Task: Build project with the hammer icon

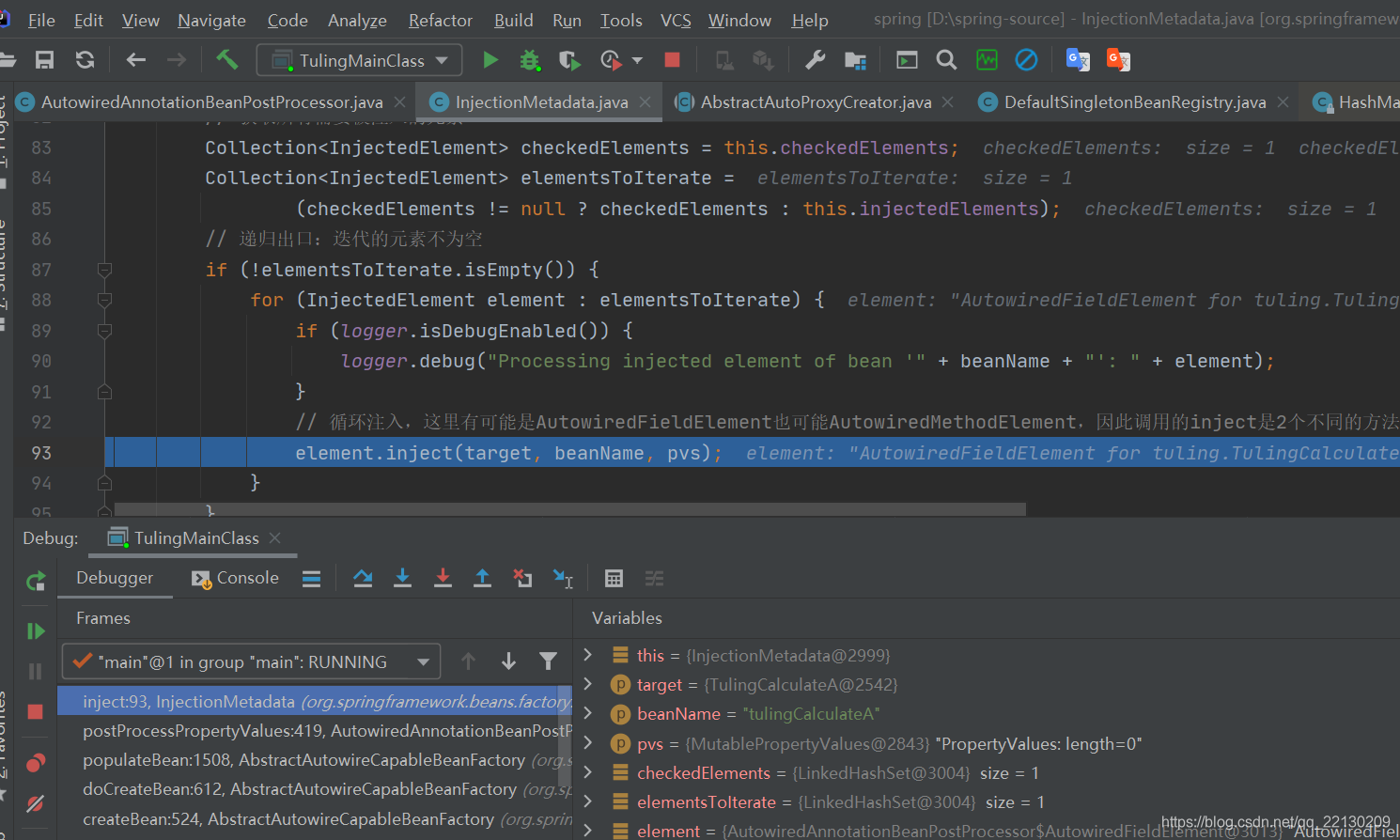Action: click(226, 60)
